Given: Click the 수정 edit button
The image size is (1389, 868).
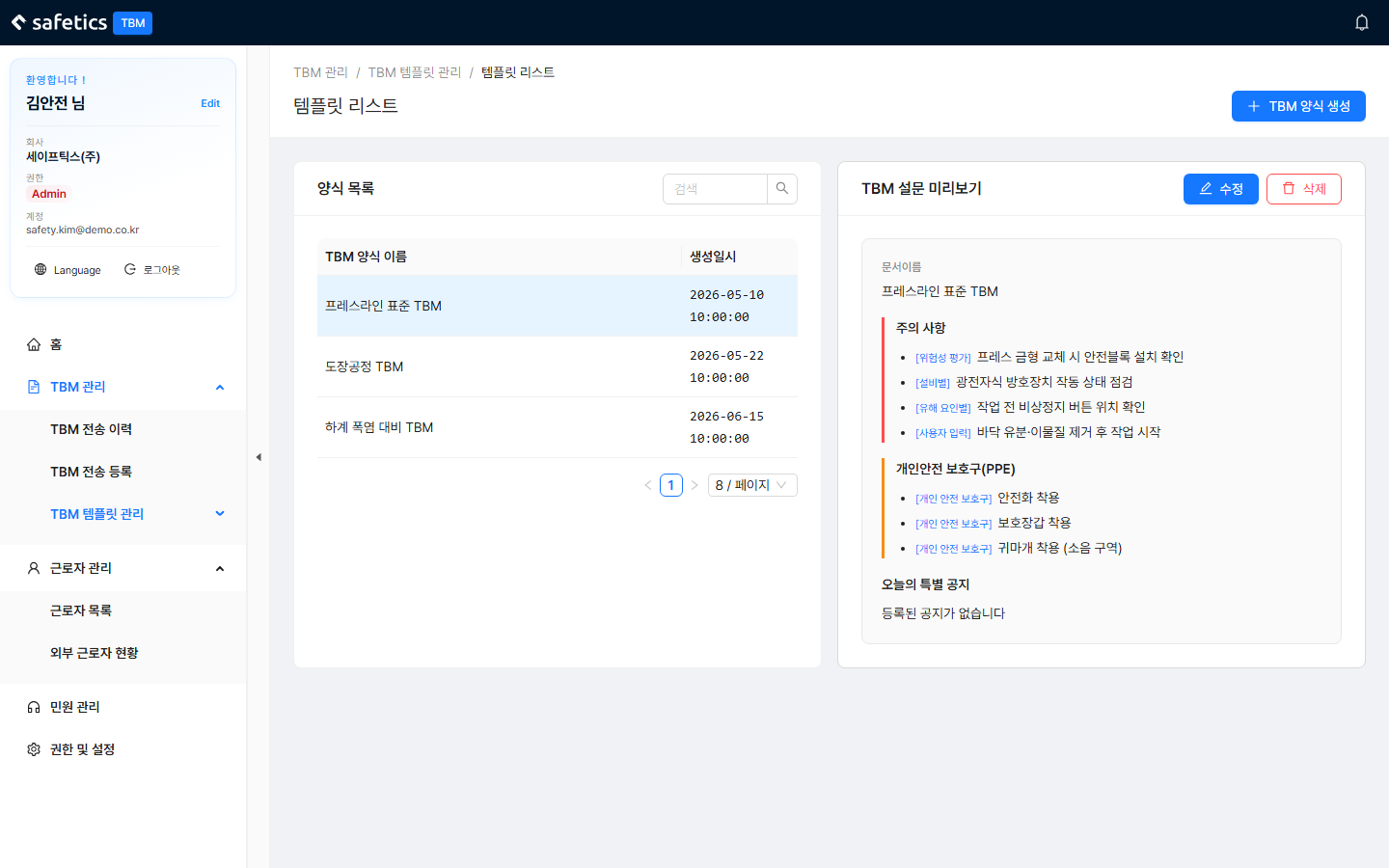Looking at the screenshot, I should point(1221,189).
